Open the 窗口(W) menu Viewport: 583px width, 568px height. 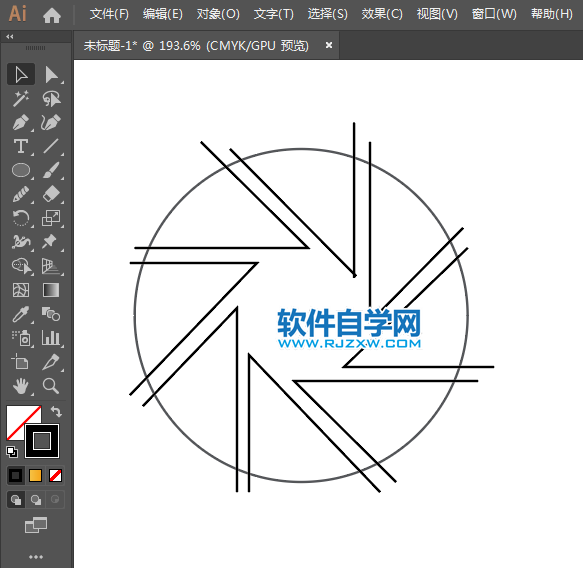coord(494,14)
